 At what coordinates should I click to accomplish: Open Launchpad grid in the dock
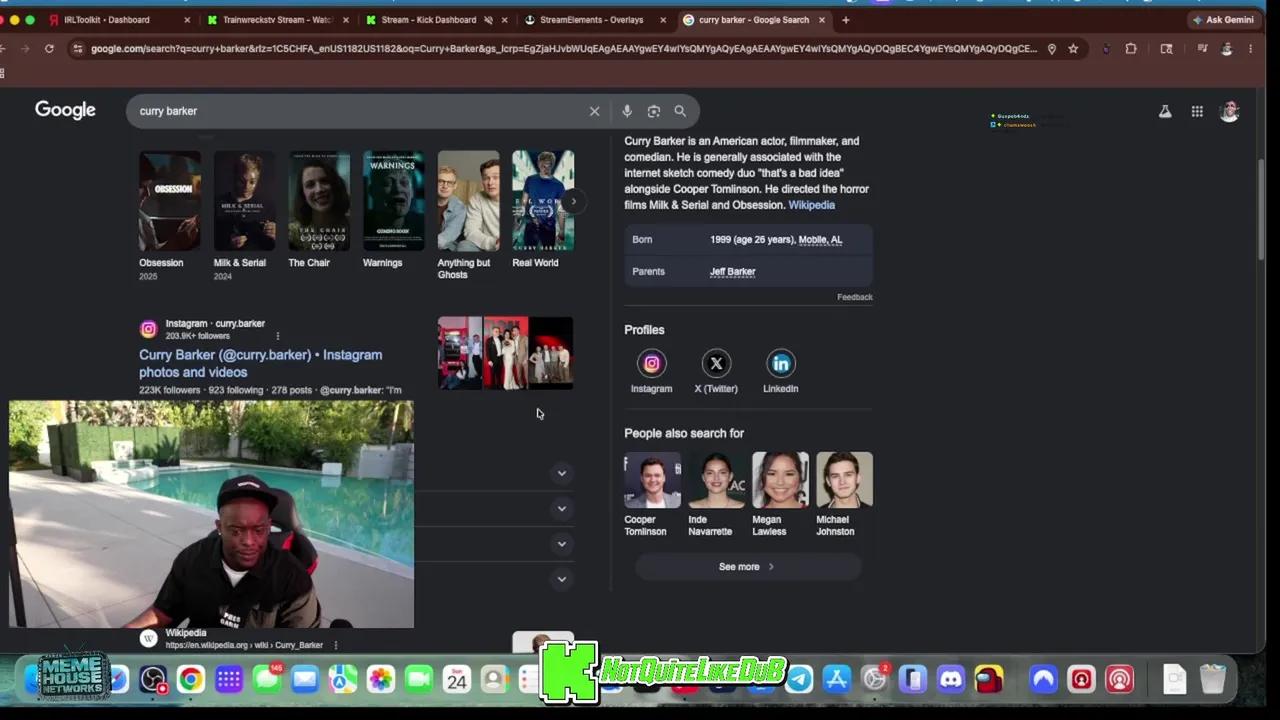[x=229, y=680]
